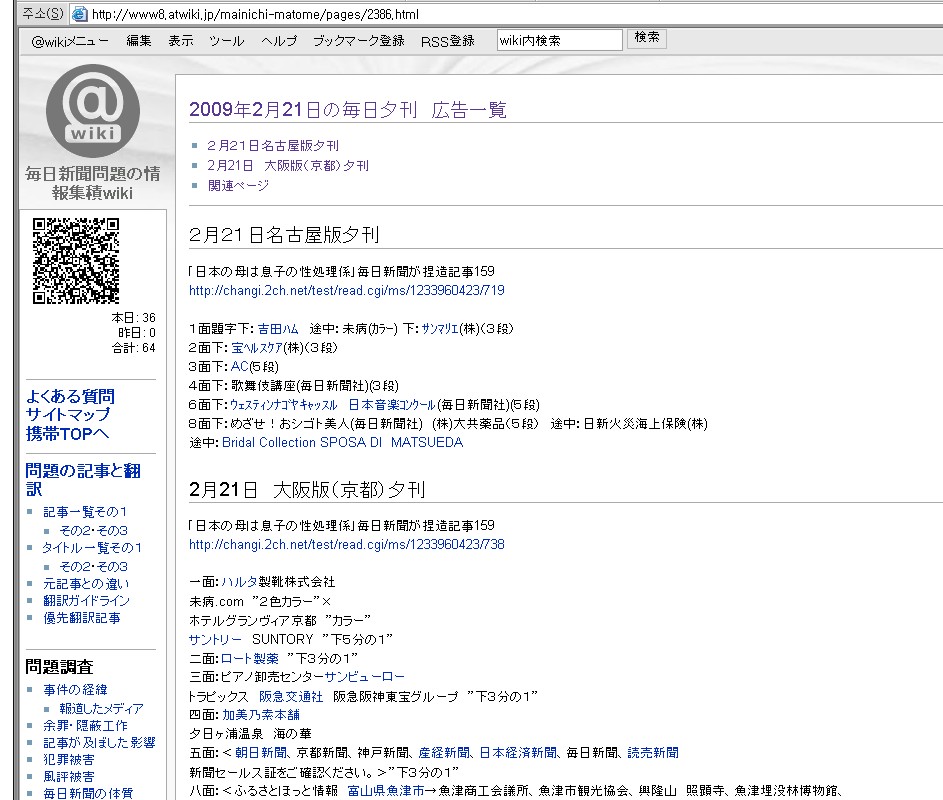This screenshot has height=800, width=943.
Task: Open the 事件の経緯 sidebar link
Action: (x=75, y=689)
